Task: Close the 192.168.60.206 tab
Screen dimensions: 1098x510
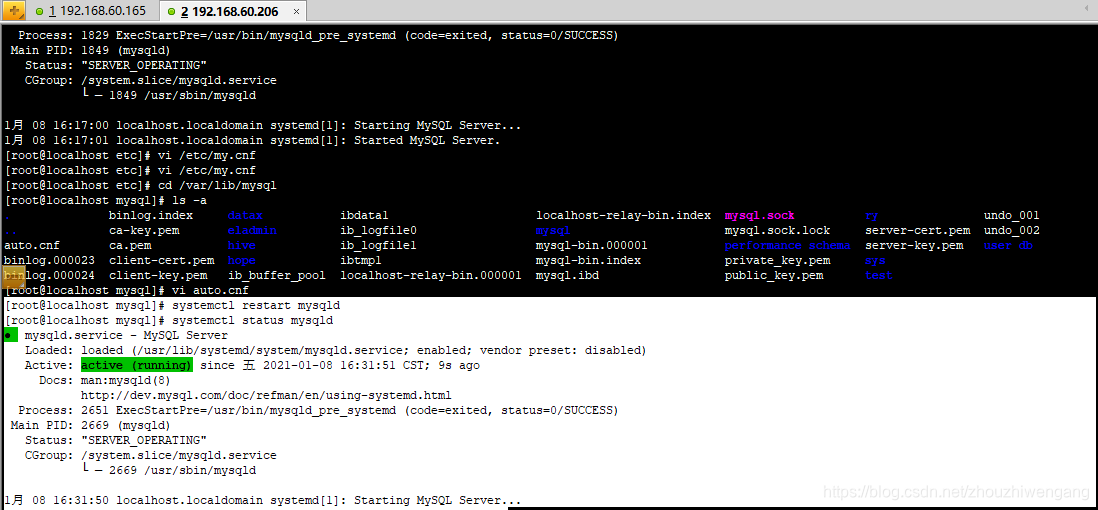Action: coord(296,12)
